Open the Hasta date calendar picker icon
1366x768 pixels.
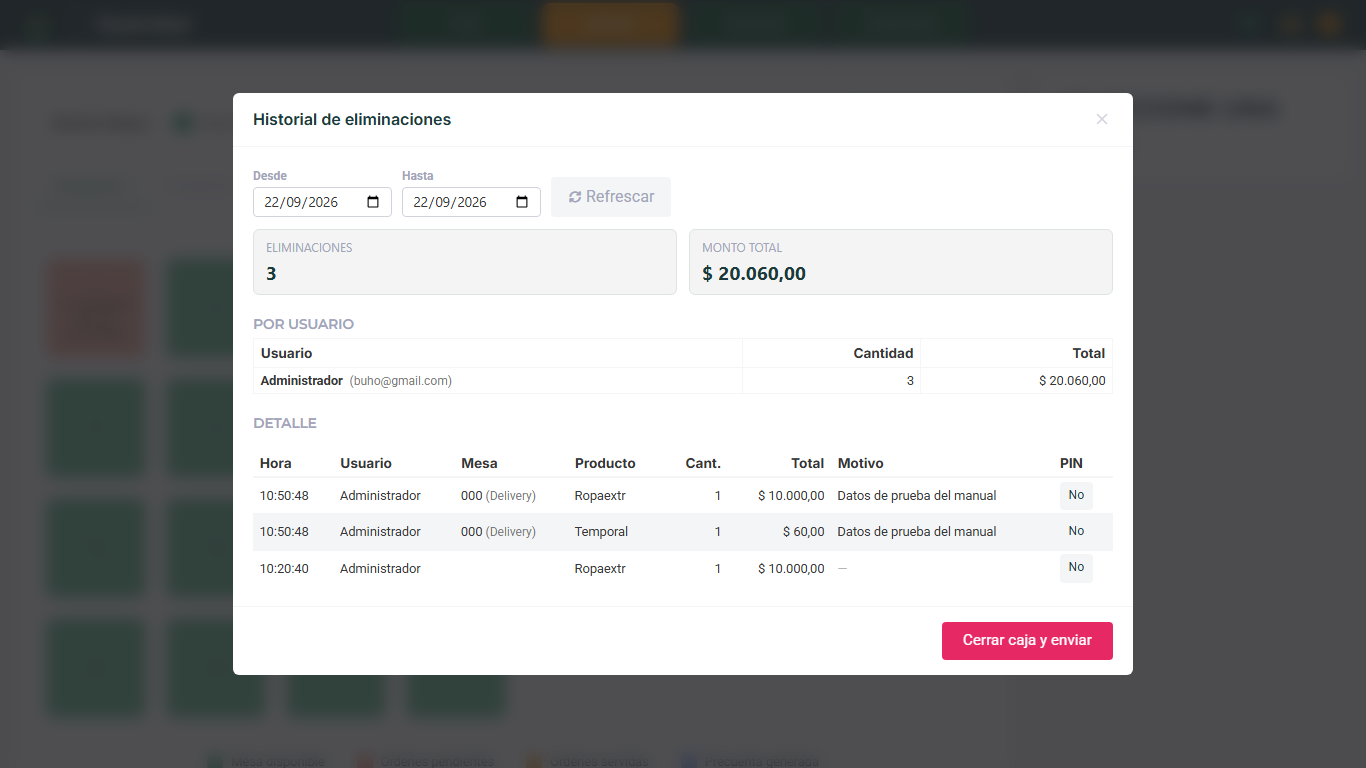pyautogui.click(x=522, y=202)
